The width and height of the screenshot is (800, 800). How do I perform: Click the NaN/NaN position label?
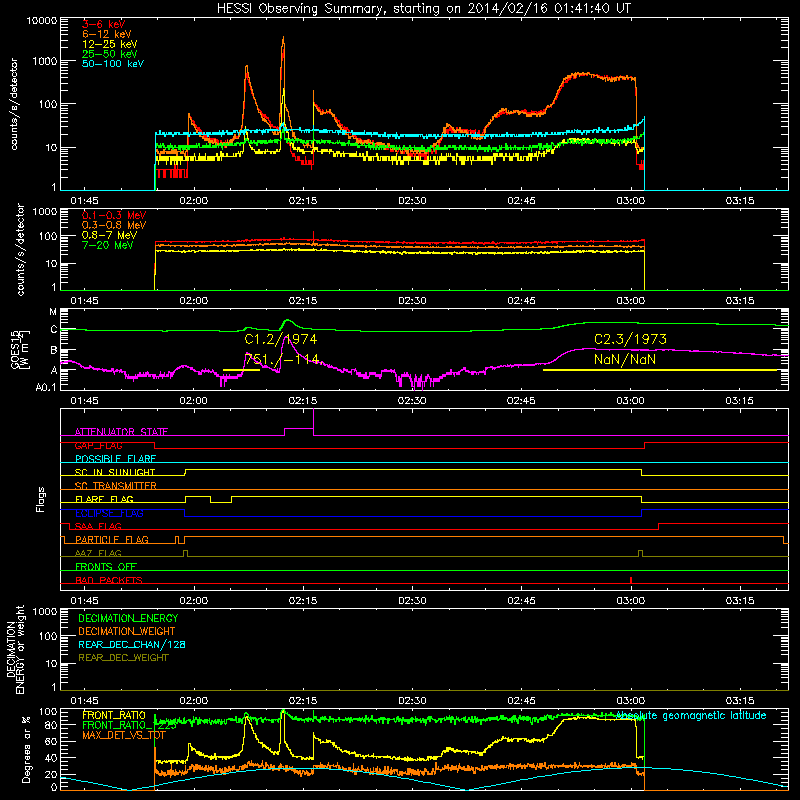click(624, 359)
